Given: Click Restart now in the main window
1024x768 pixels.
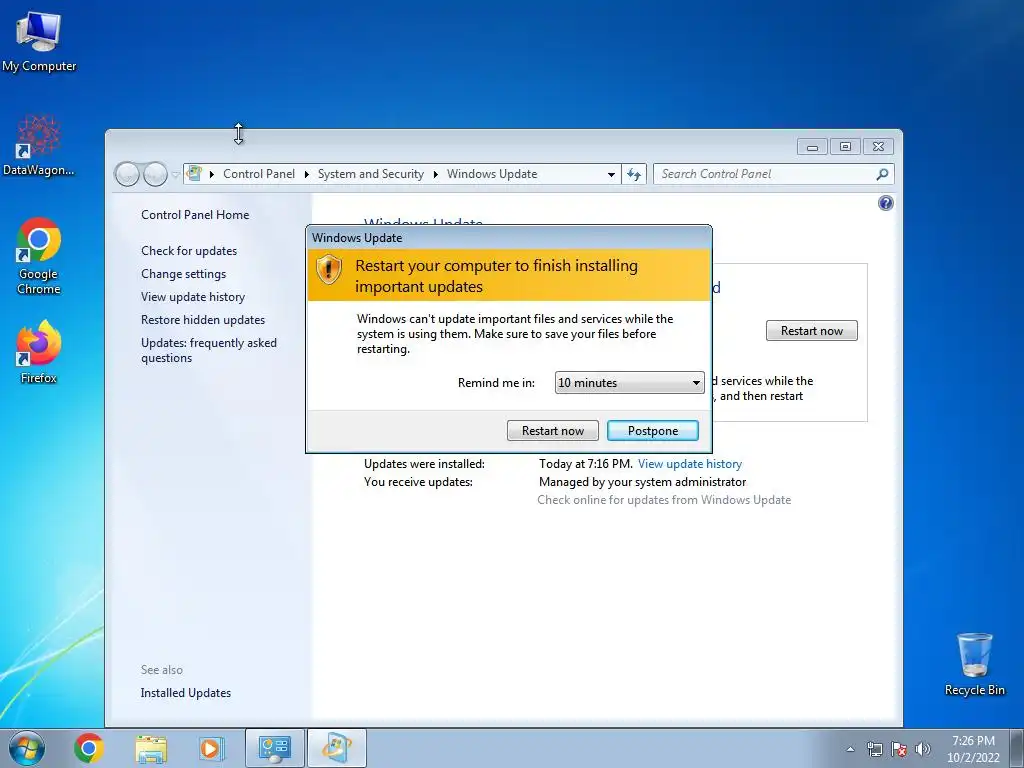Looking at the screenshot, I should point(812,330).
